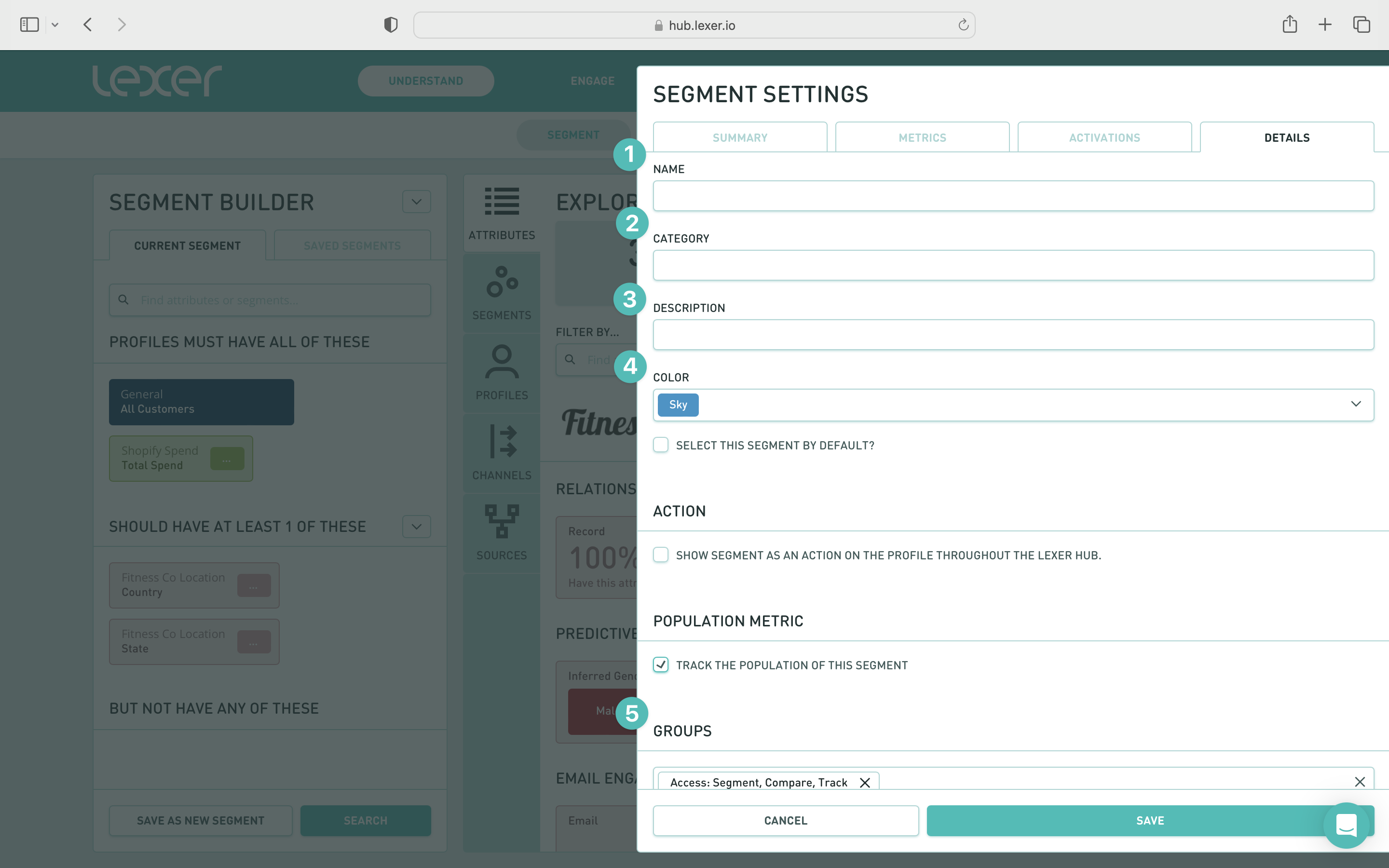
Task: Open the Attributes list icon
Action: point(502,202)
